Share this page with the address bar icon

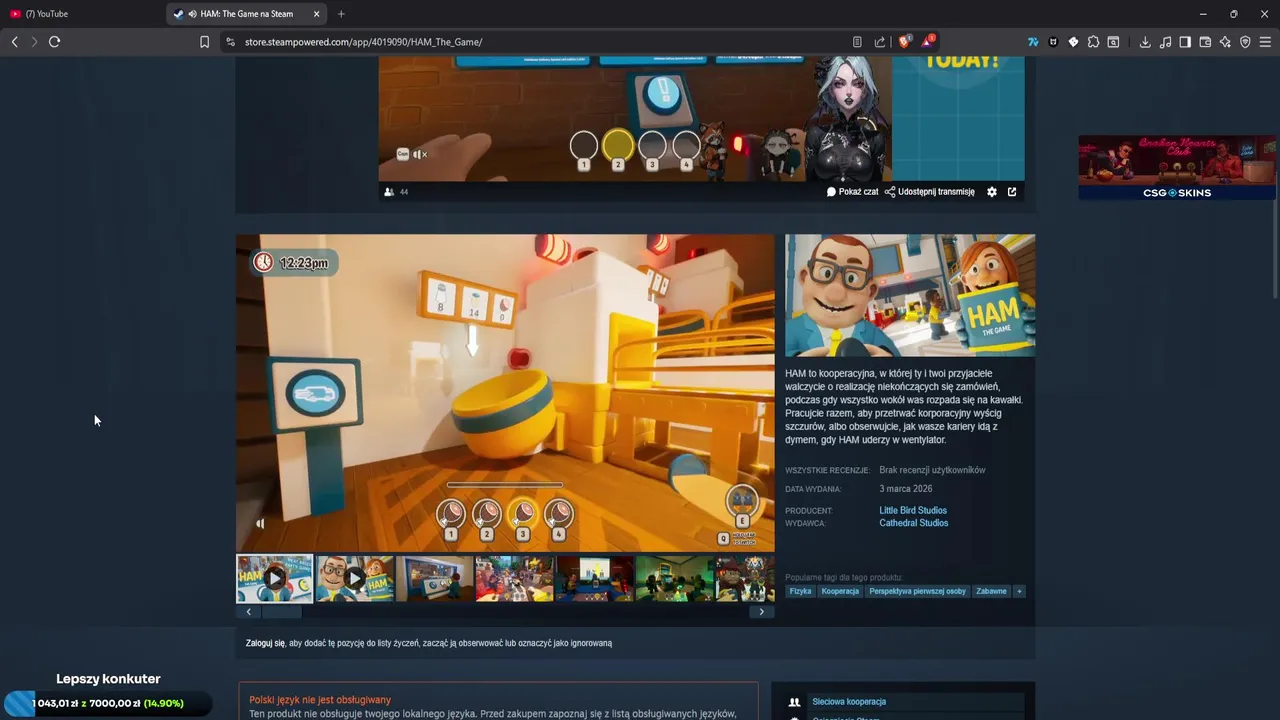point(880,42)
